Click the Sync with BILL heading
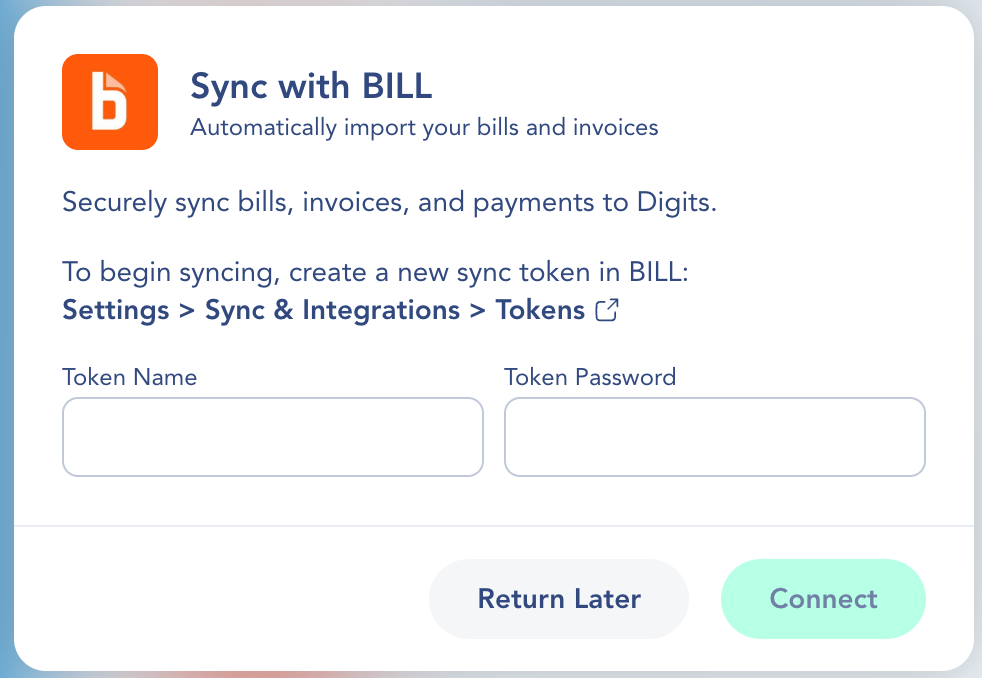The width and height of the screenshot is (982, 678). (x=311, y=87)
